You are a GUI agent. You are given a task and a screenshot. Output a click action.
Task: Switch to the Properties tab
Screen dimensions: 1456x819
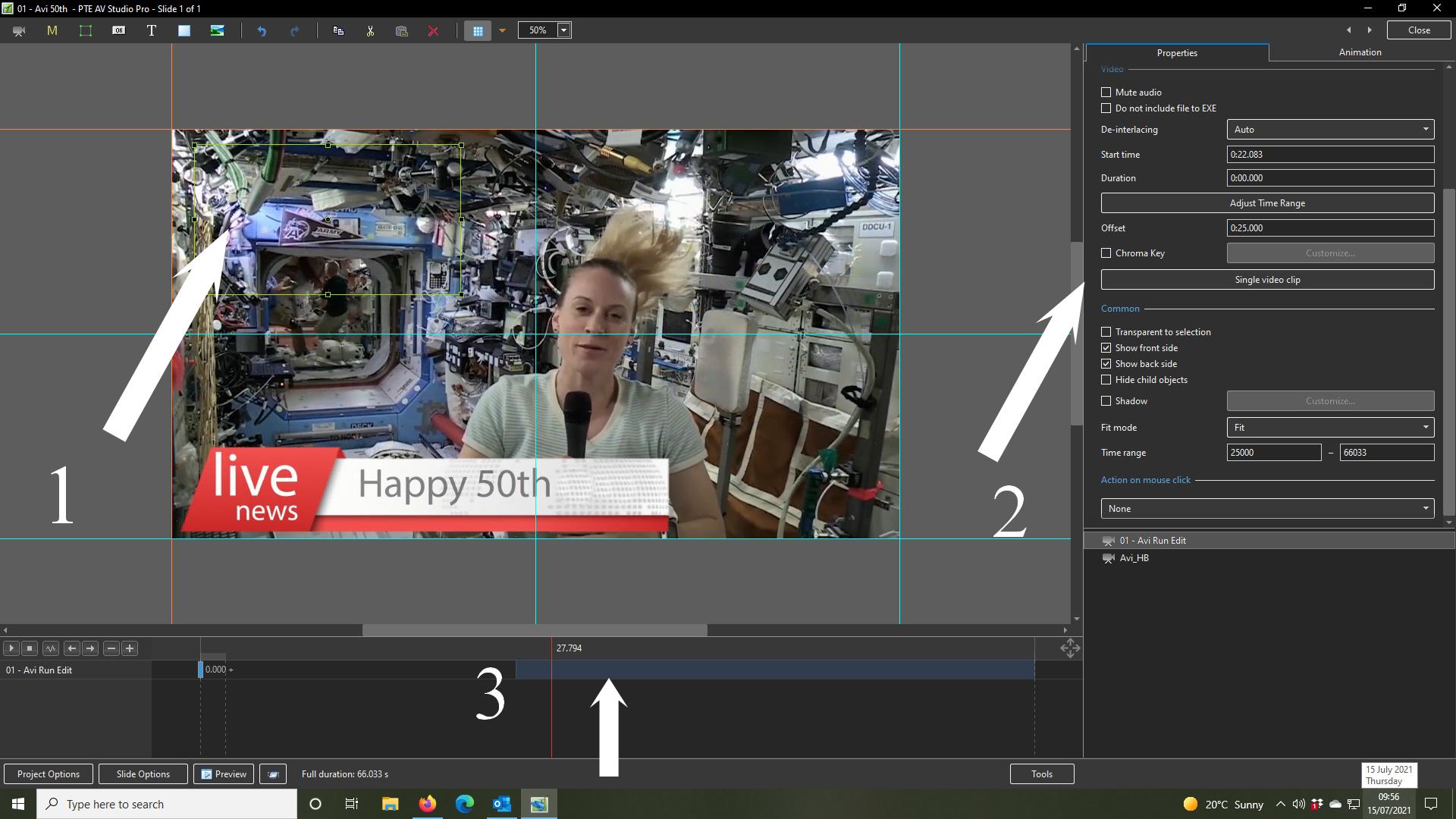pyautogui.click(x=1177, y=52)
